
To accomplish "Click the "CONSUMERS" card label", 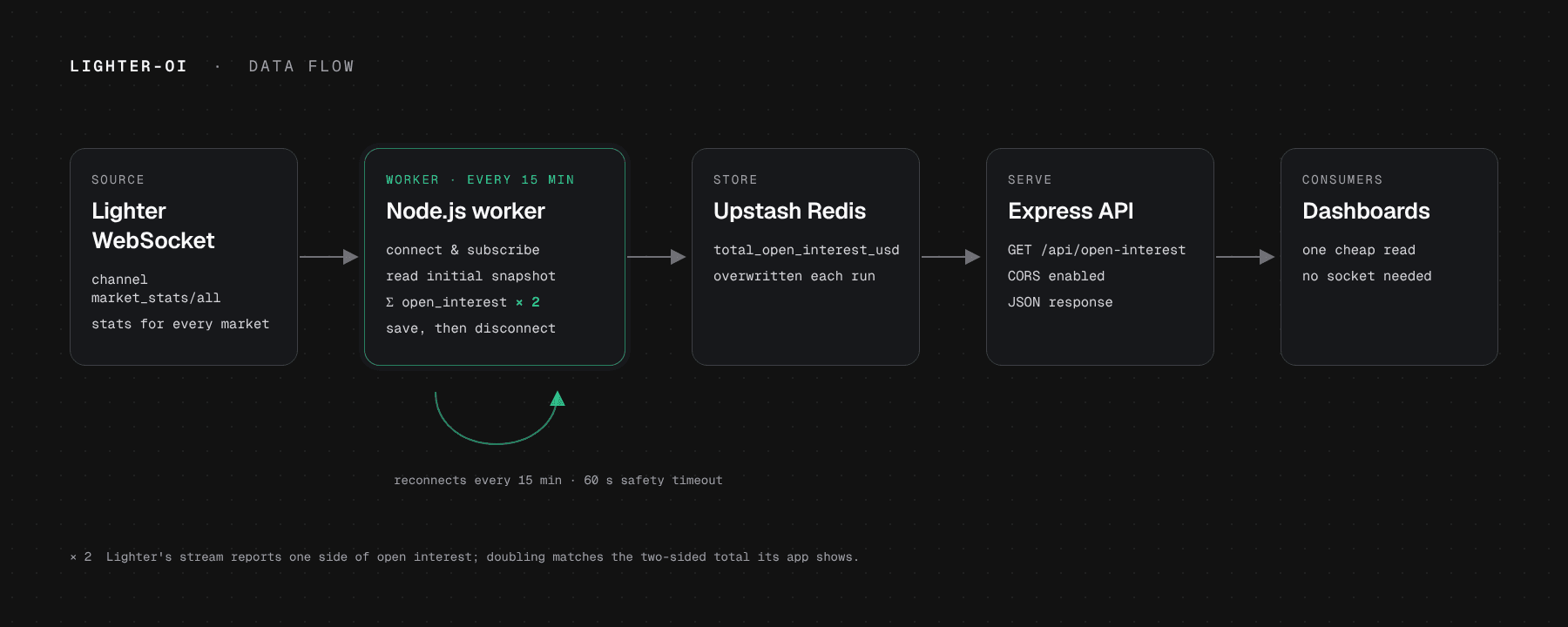I will click(1342, 179).
